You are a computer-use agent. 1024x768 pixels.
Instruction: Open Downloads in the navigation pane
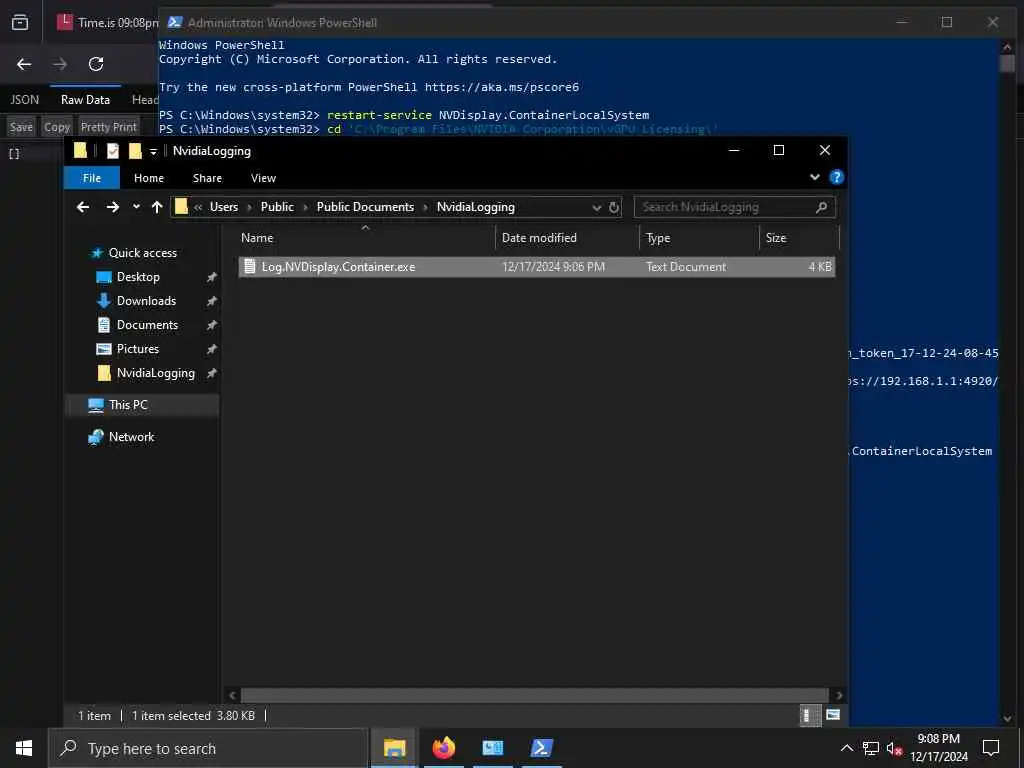146,301
